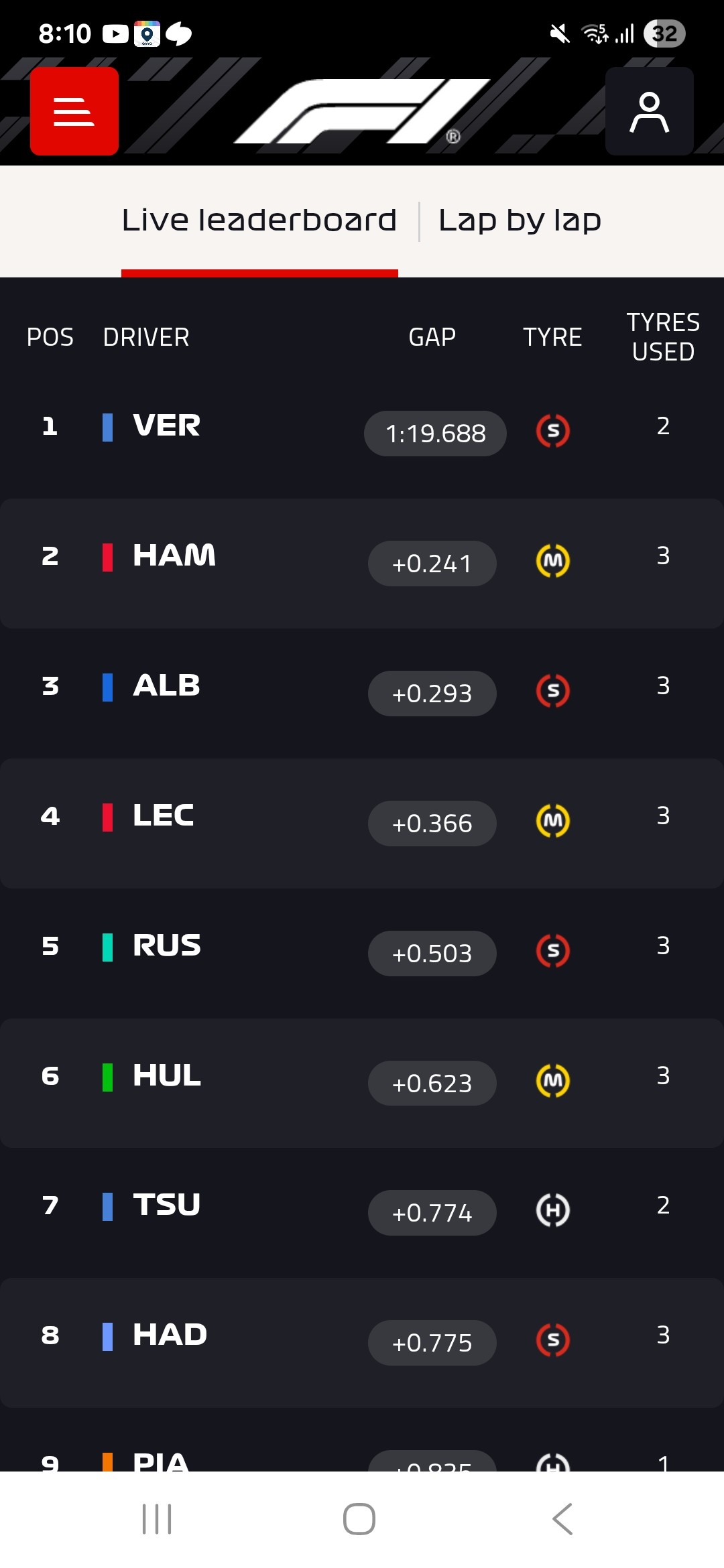Open the red hamburger menu
This screenshot has width=724, height=1568.
[74, 111]
